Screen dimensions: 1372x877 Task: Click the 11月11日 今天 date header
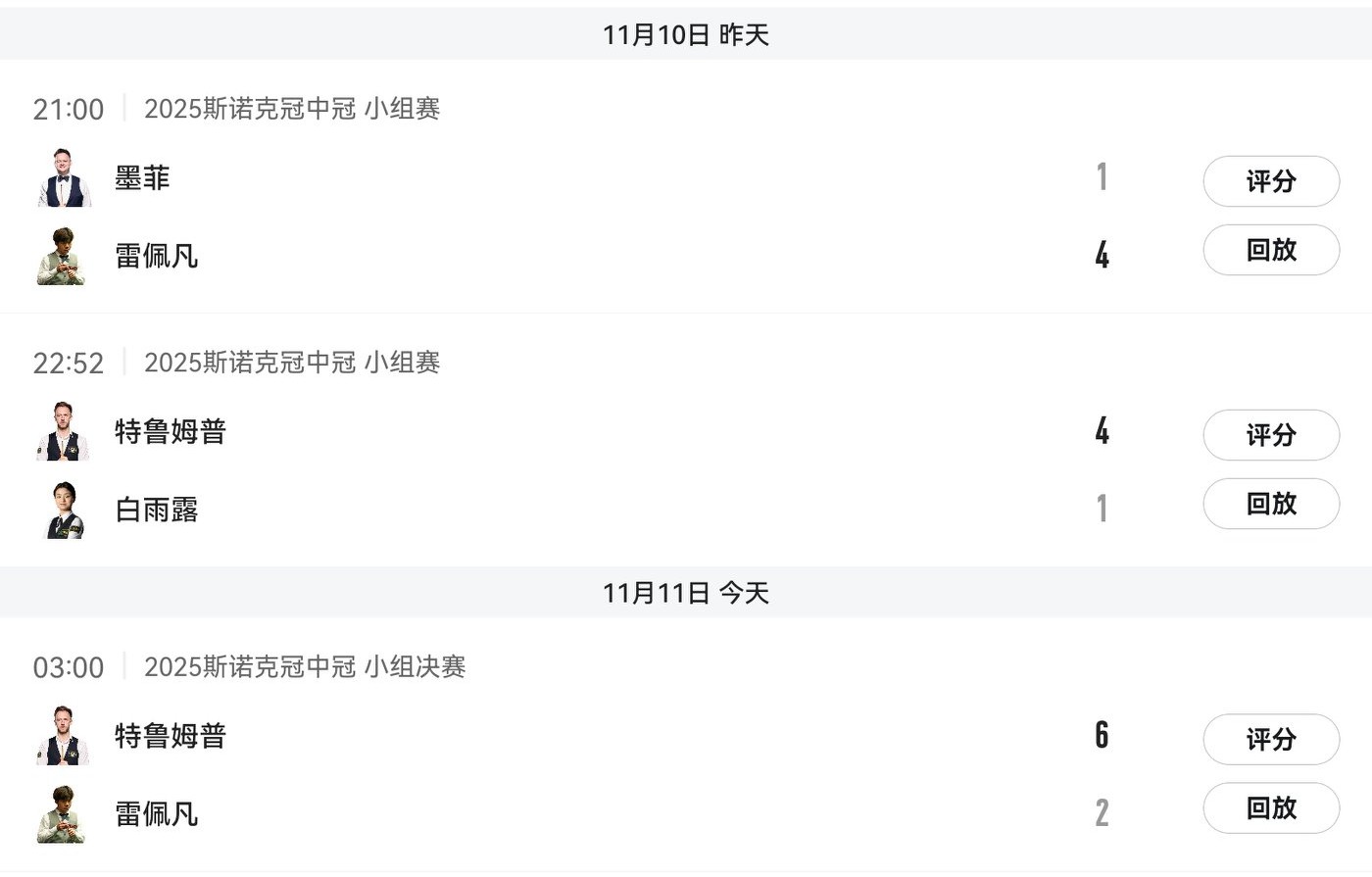click(x=686, y=593)
